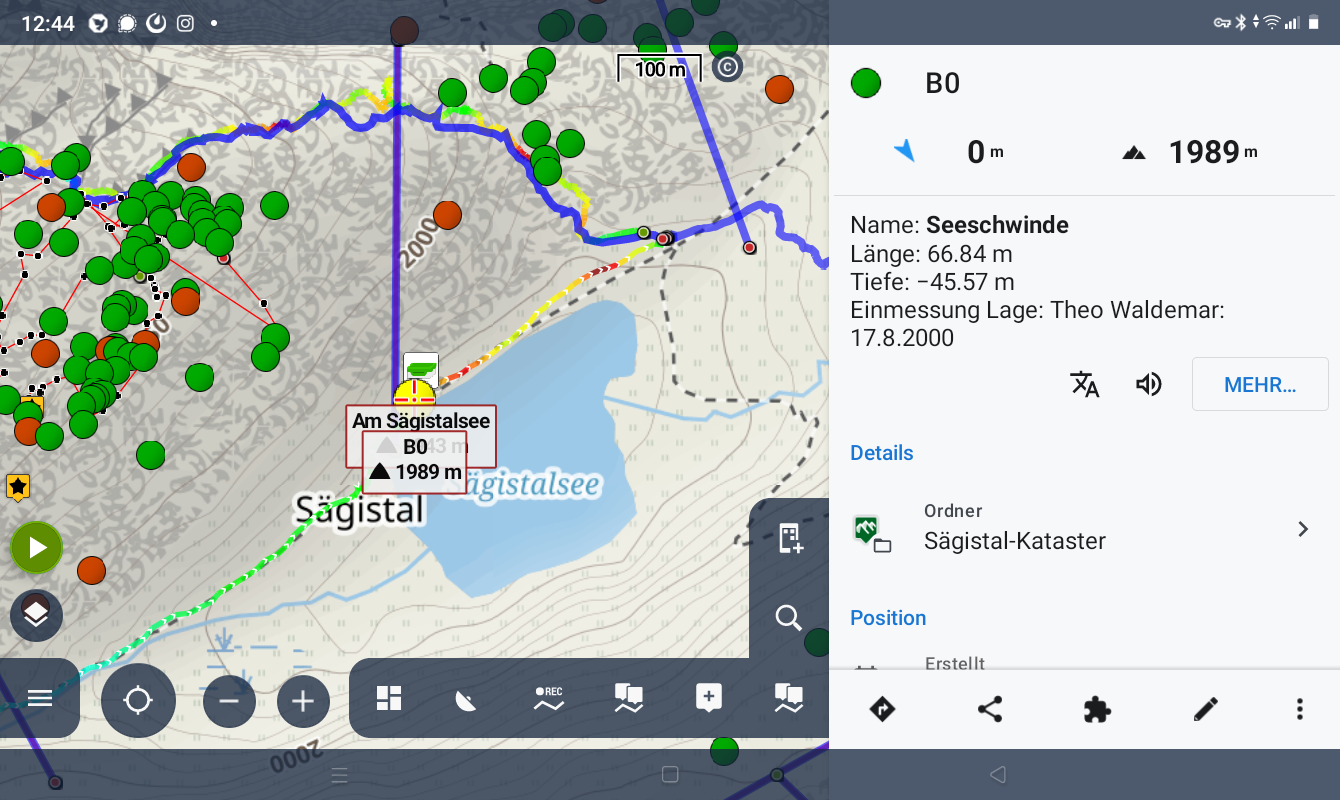Play description with the speaker icon
Image resolution: width=1340 pixels, height=800 pixels.
click(1149, 384)
